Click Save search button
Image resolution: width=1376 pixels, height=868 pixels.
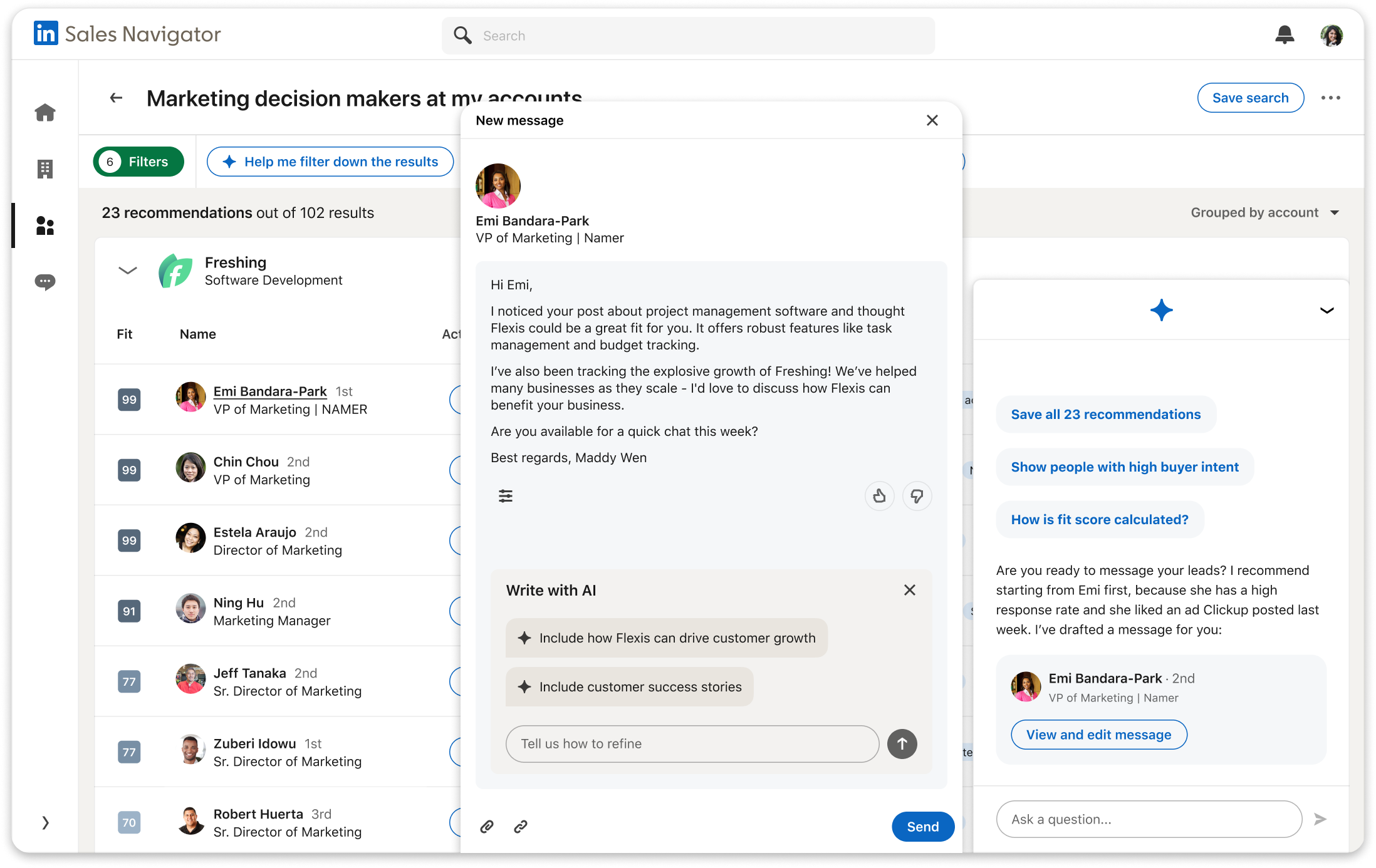pyautogui.click(x=1250, y=98)
